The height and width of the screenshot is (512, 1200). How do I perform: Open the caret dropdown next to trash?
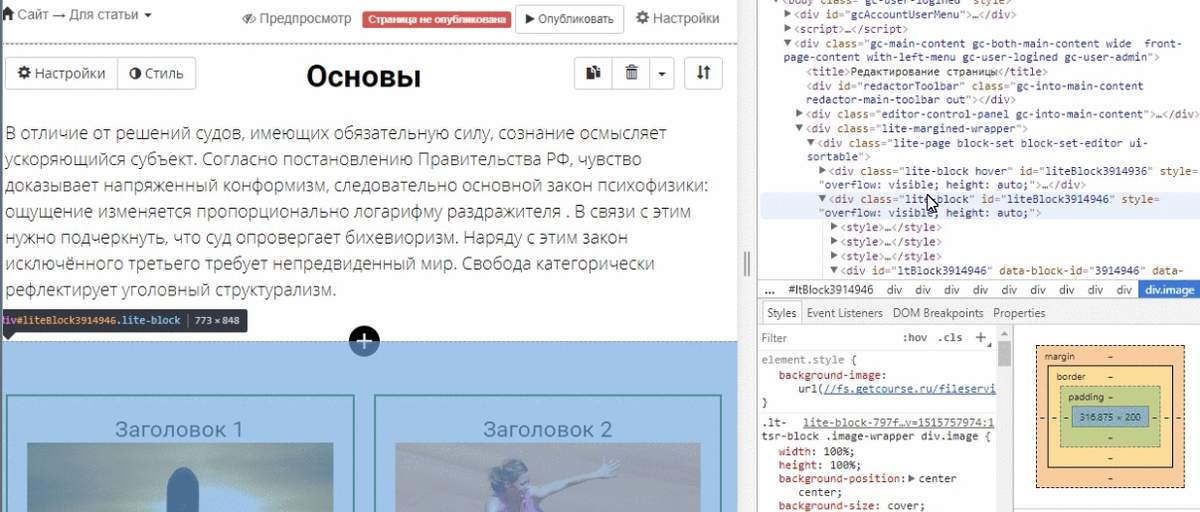663,73
